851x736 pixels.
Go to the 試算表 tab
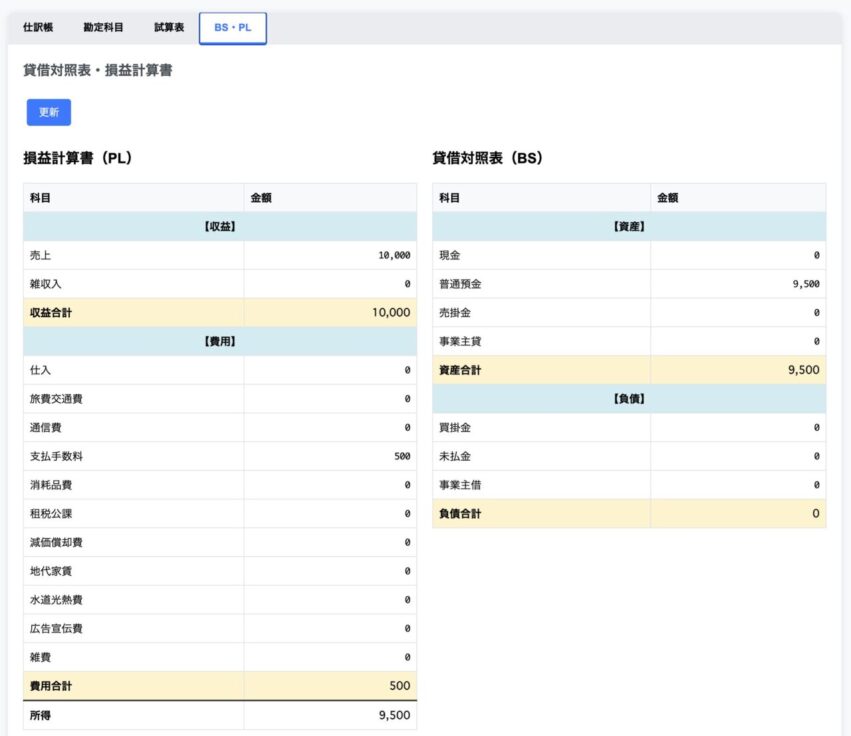tap(169, 28)
